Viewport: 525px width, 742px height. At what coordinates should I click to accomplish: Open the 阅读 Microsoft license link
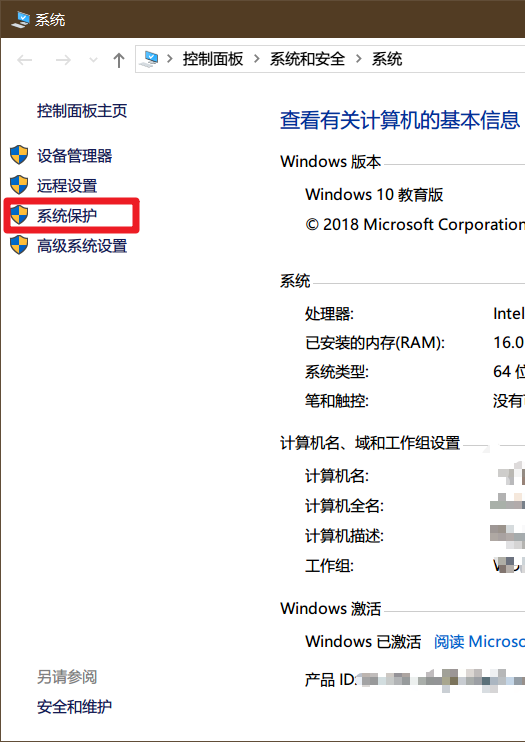479,642
